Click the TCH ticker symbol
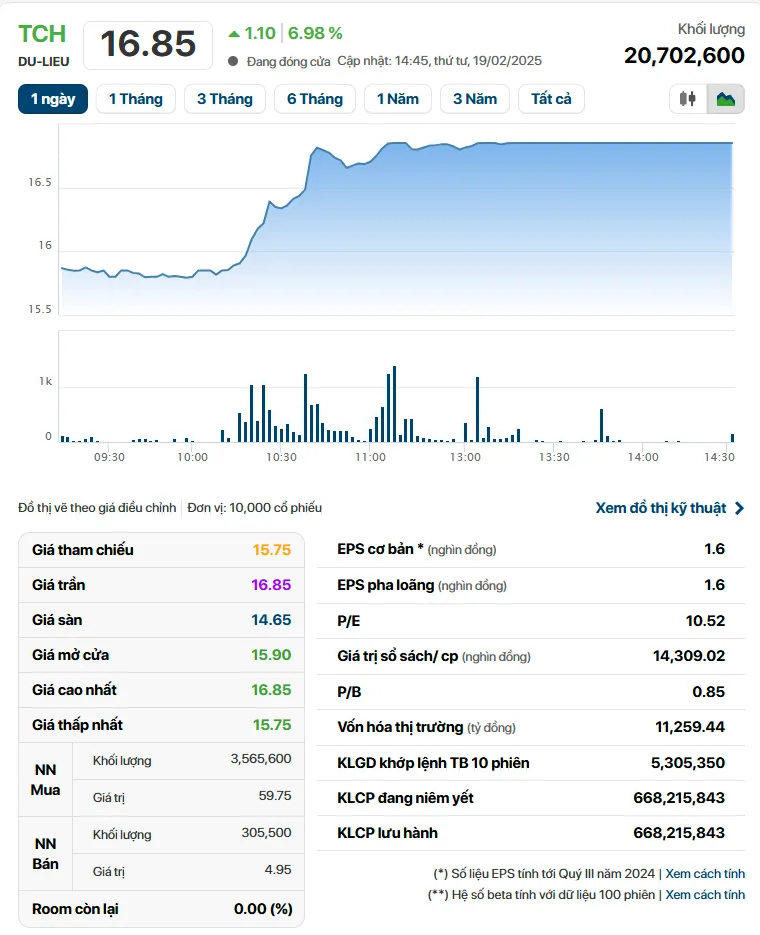760x935 pixels. tap(42, 34)
